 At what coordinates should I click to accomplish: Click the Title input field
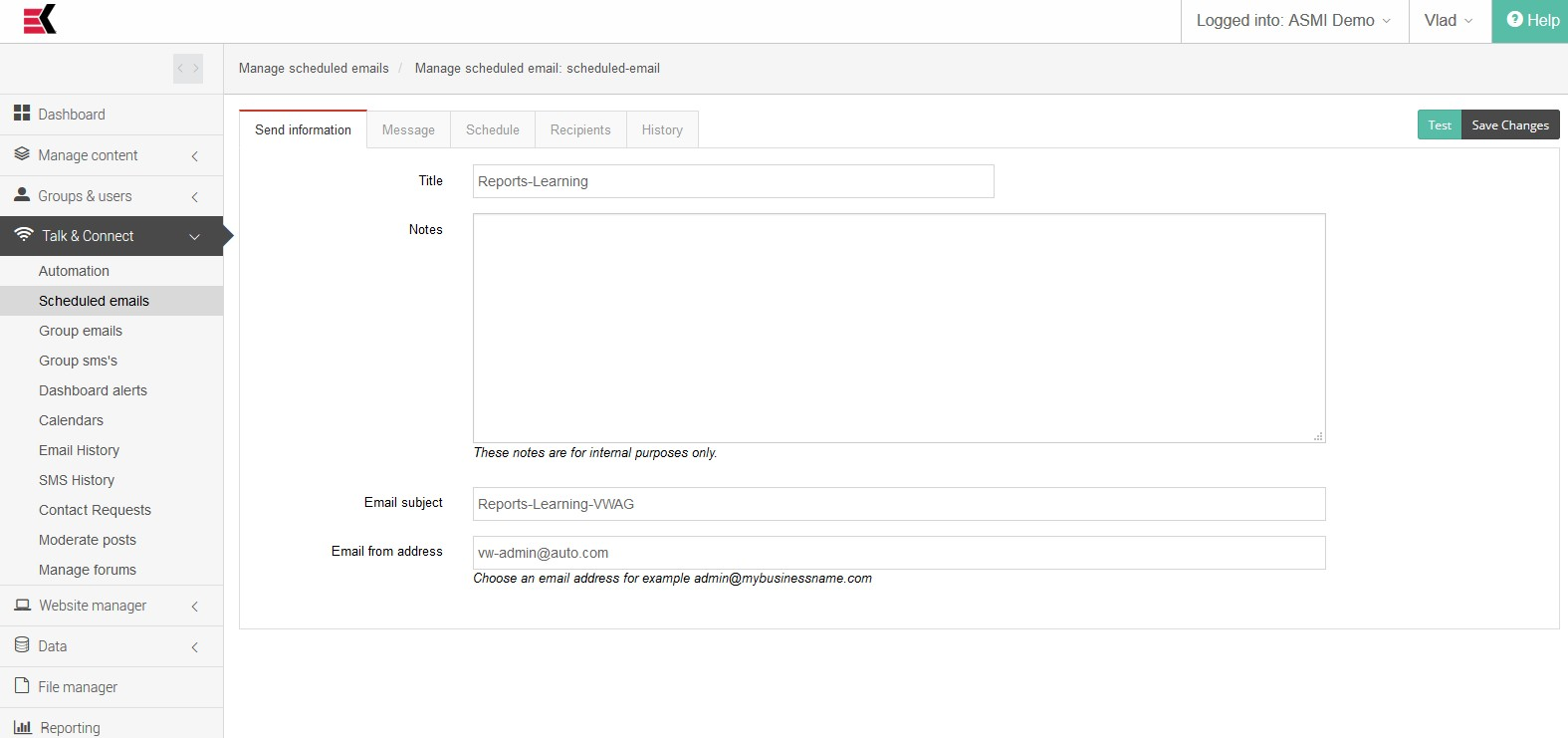click(x=734, y=181)
